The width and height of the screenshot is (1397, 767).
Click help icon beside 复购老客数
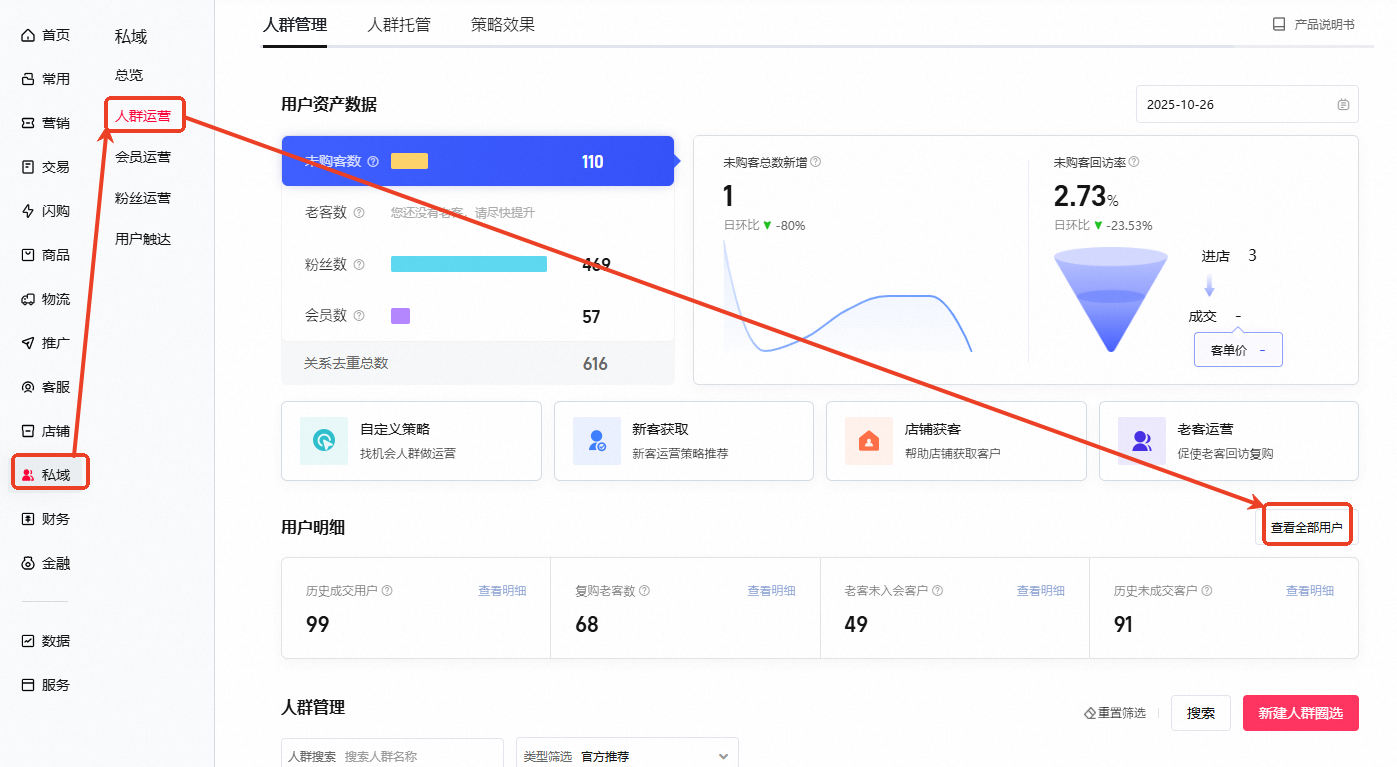point(644,591)
